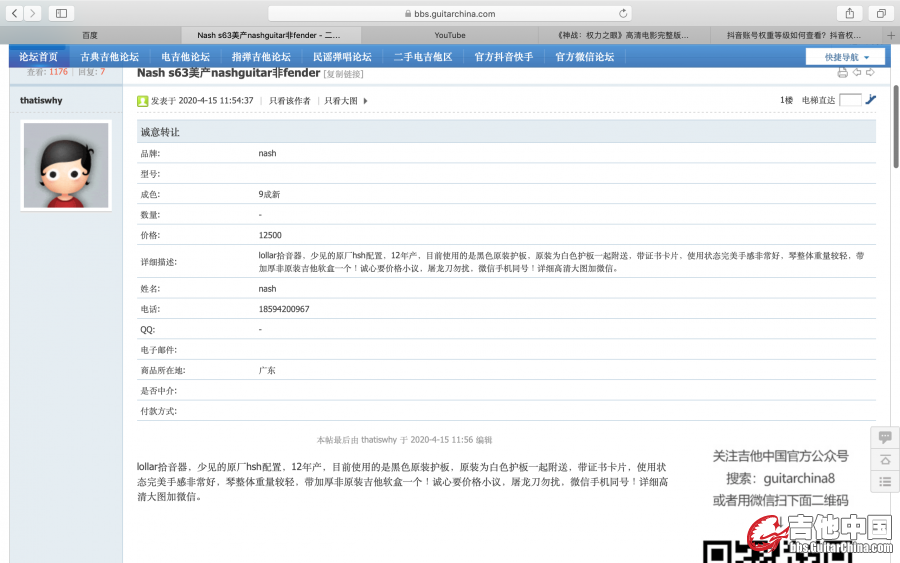900x563 pixels.
Task: Reload page using the Safari refresh icon
Action: [x=624, y=13]
